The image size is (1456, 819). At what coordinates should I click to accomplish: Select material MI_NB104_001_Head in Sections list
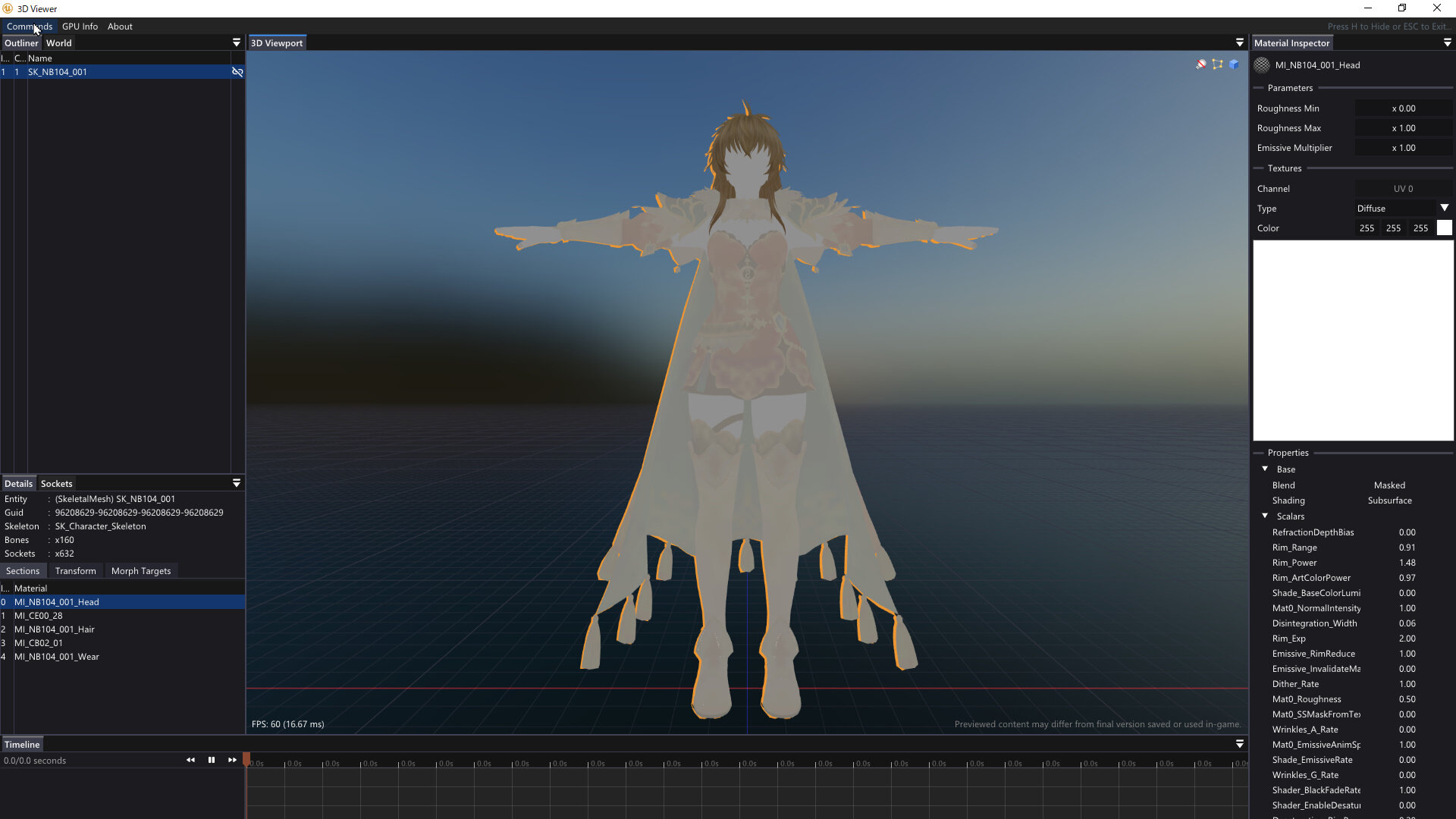point(122,602)
